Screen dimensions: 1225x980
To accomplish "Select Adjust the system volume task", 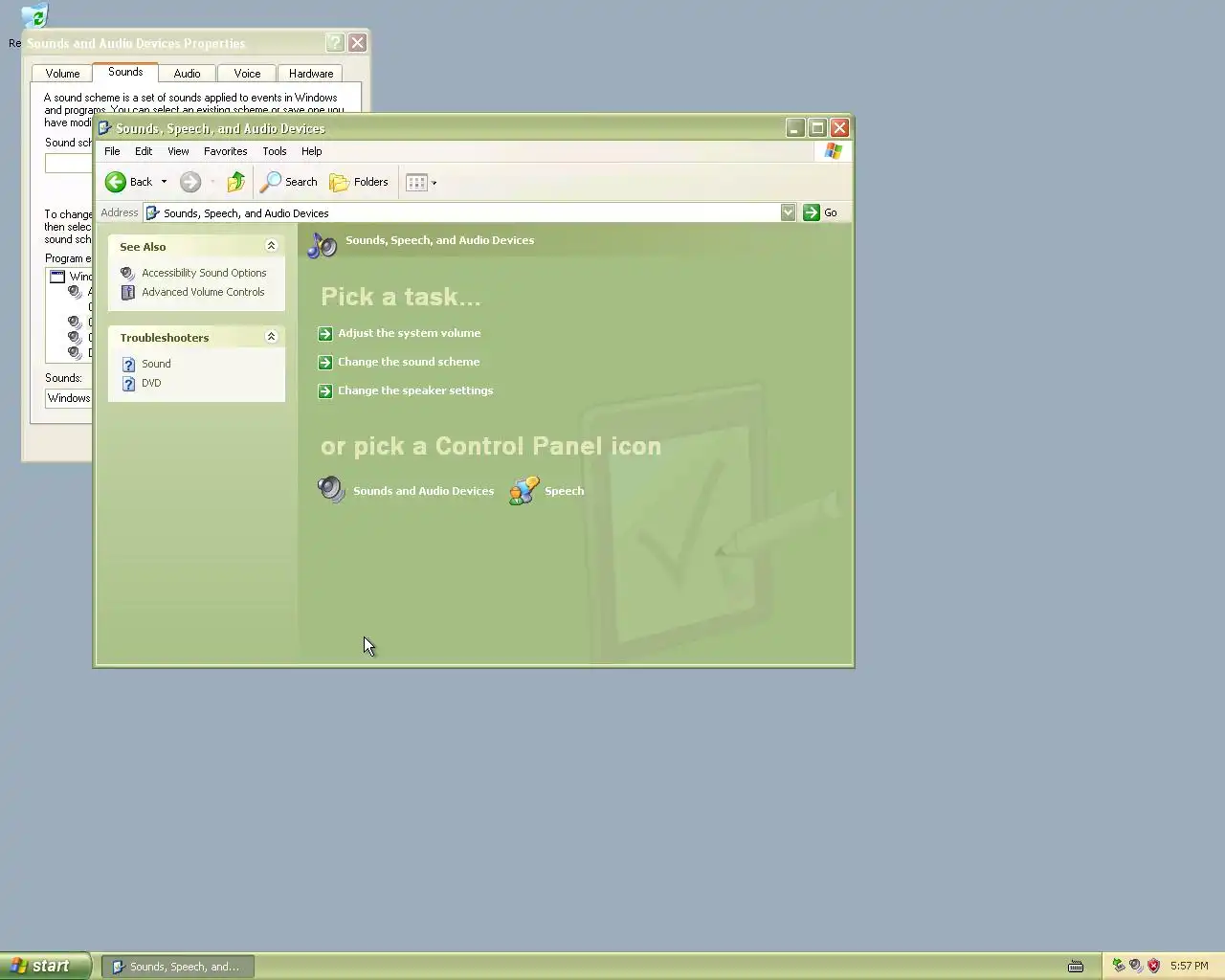I will coord(409,333).
